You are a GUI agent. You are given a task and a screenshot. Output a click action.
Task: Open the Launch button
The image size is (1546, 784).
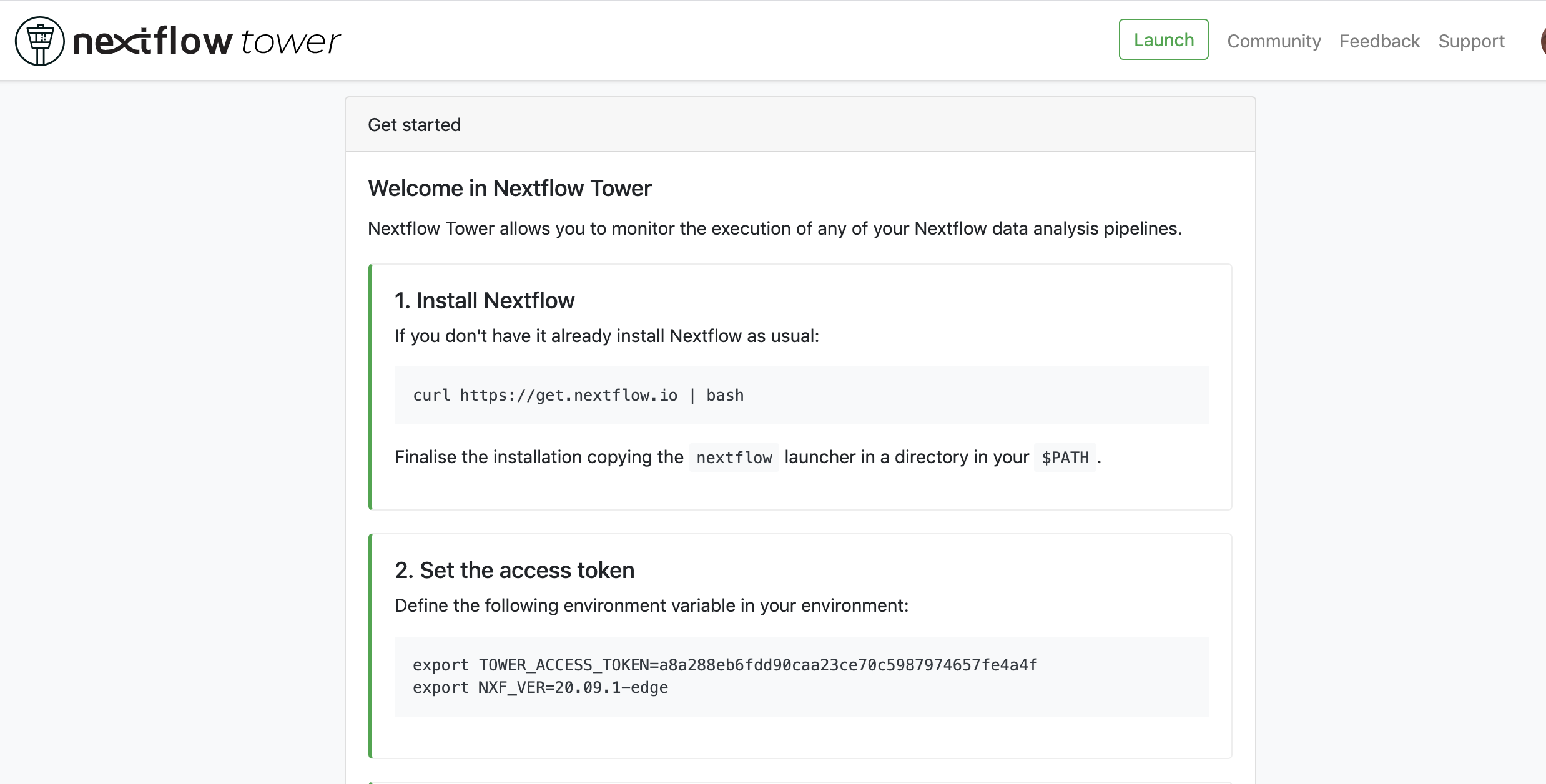[1163, 40]
